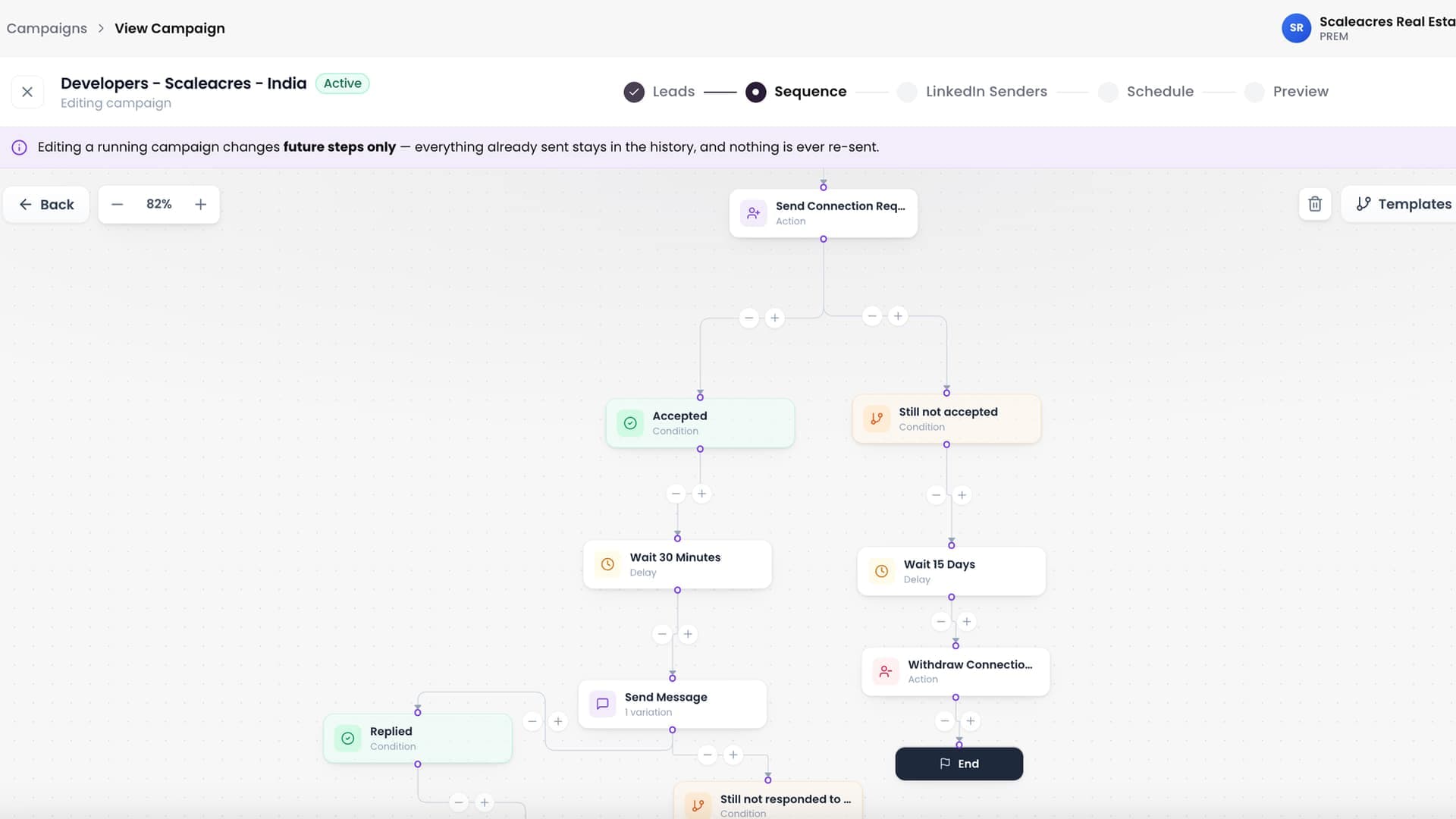This screenshot has height=819, width=1456.
Task: Select the Sequence step
Action: tap(795, 92)
